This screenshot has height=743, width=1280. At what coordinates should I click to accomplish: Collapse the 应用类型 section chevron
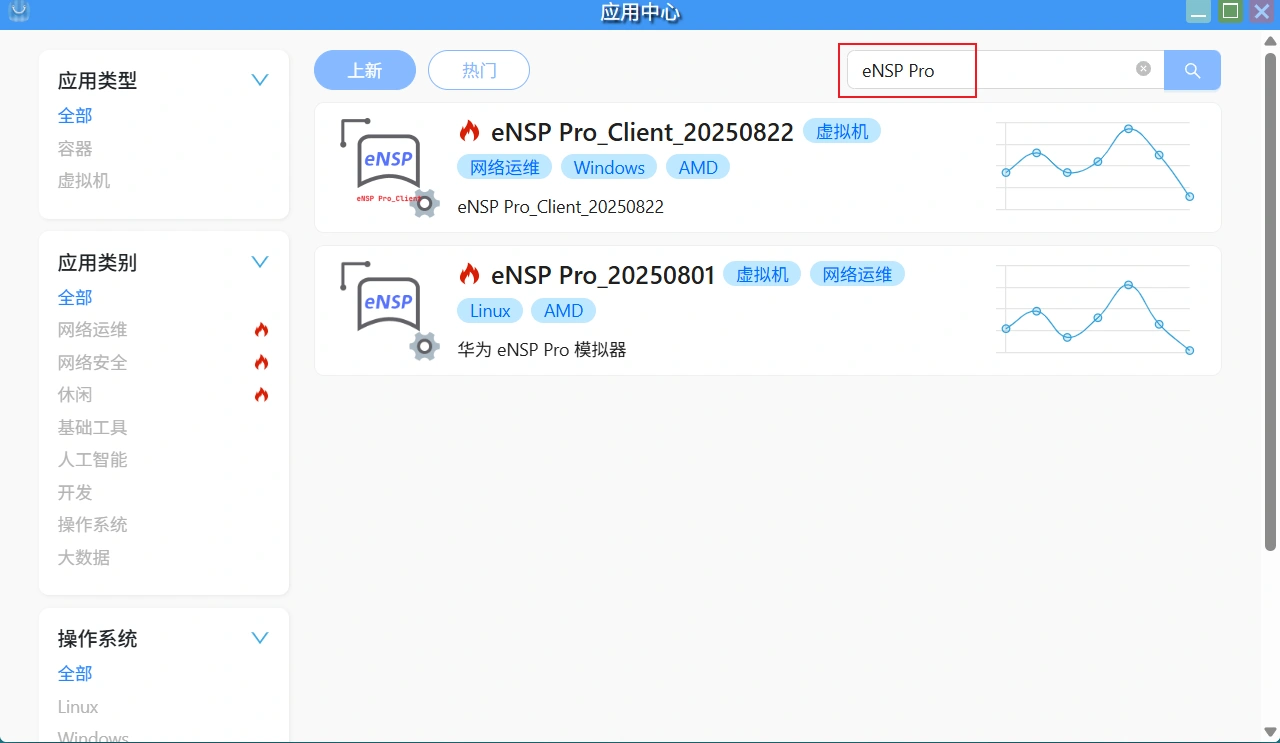point(259,80)
